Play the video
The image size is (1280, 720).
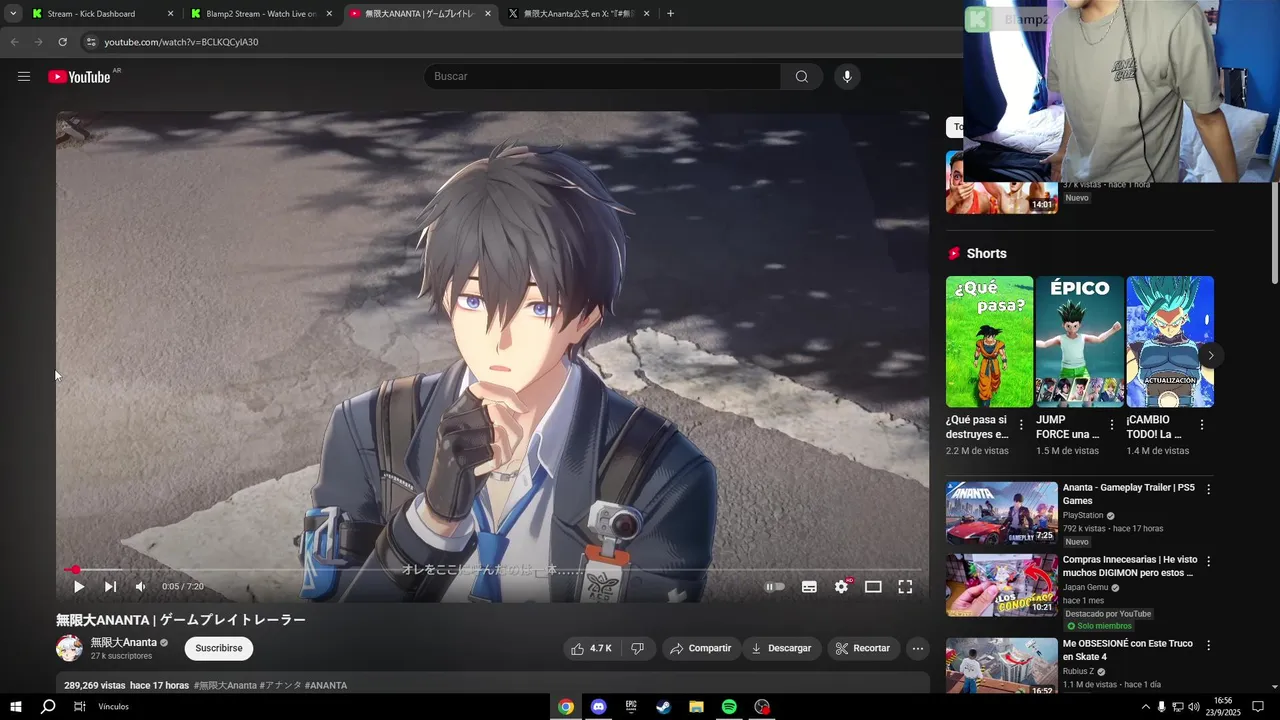click(x=79, y=587)
